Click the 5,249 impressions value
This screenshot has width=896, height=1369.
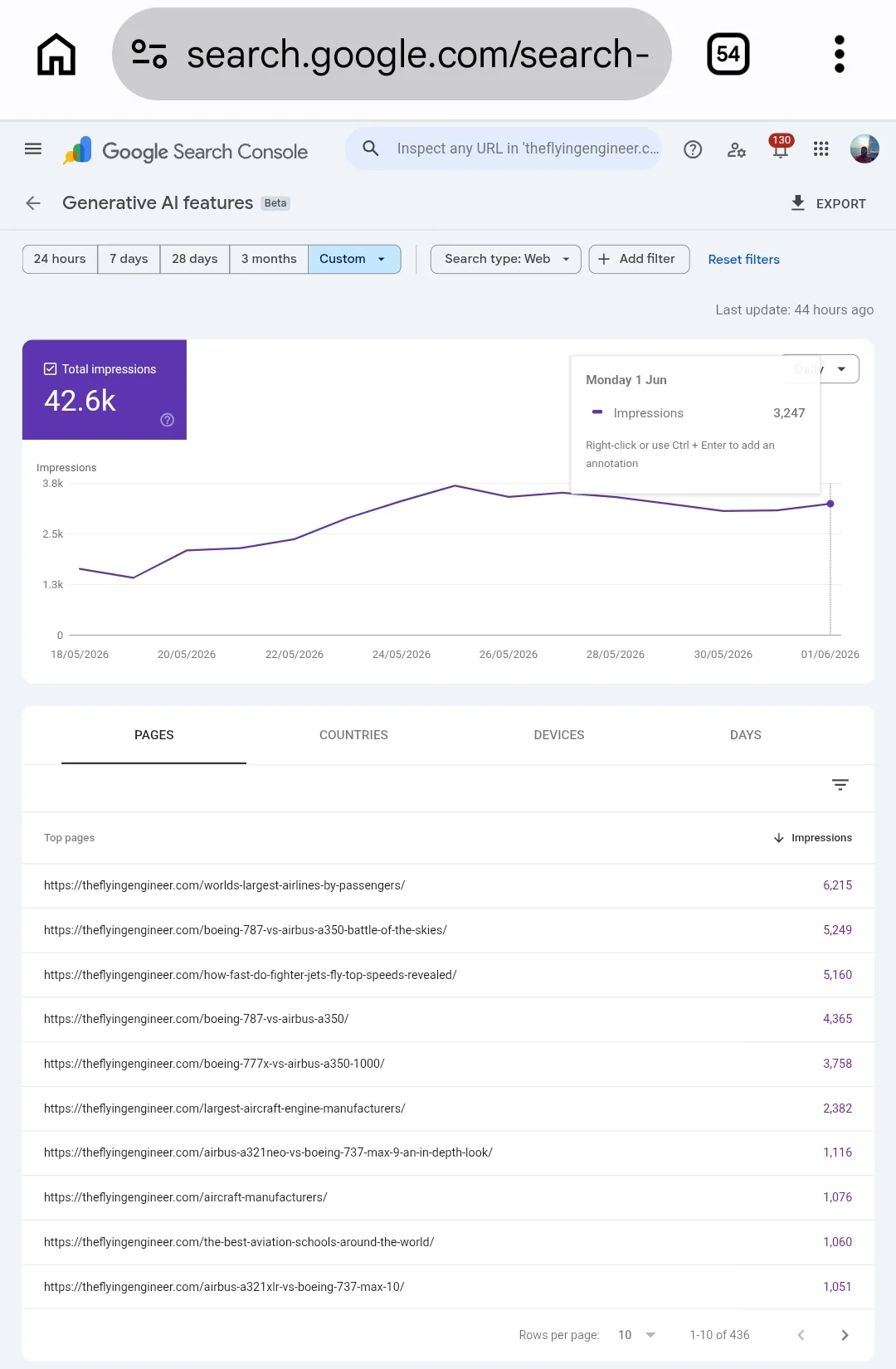837,930
